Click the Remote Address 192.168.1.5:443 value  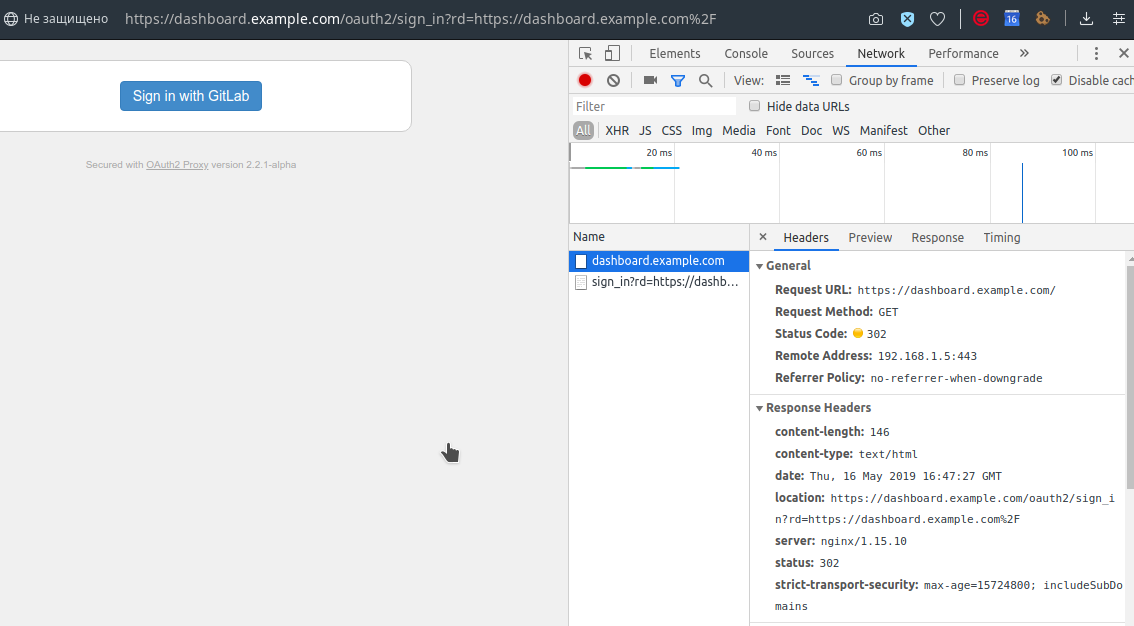click(927, 356)
